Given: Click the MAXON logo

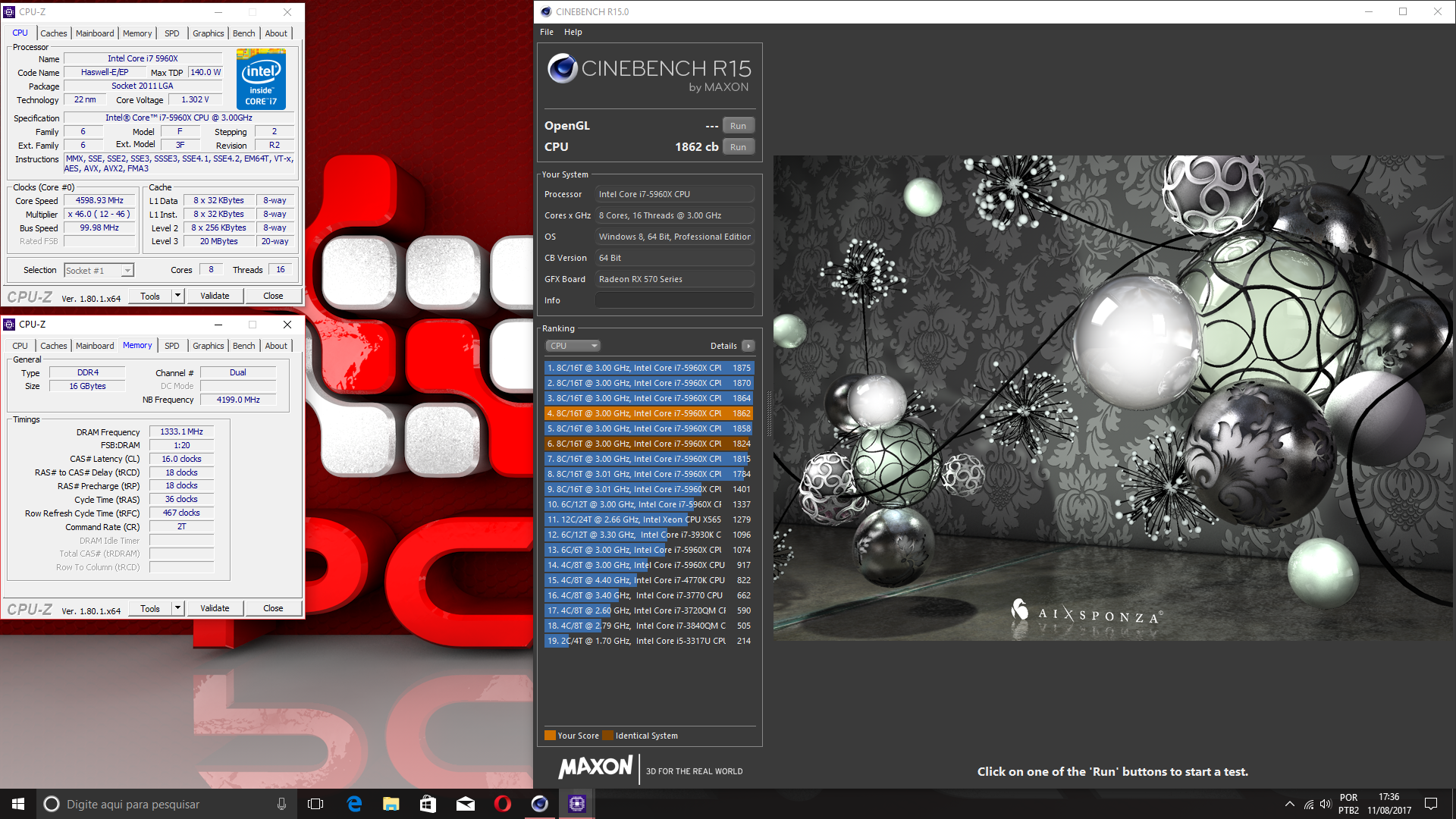Looking at the screenshot, I should pos(595,767).
